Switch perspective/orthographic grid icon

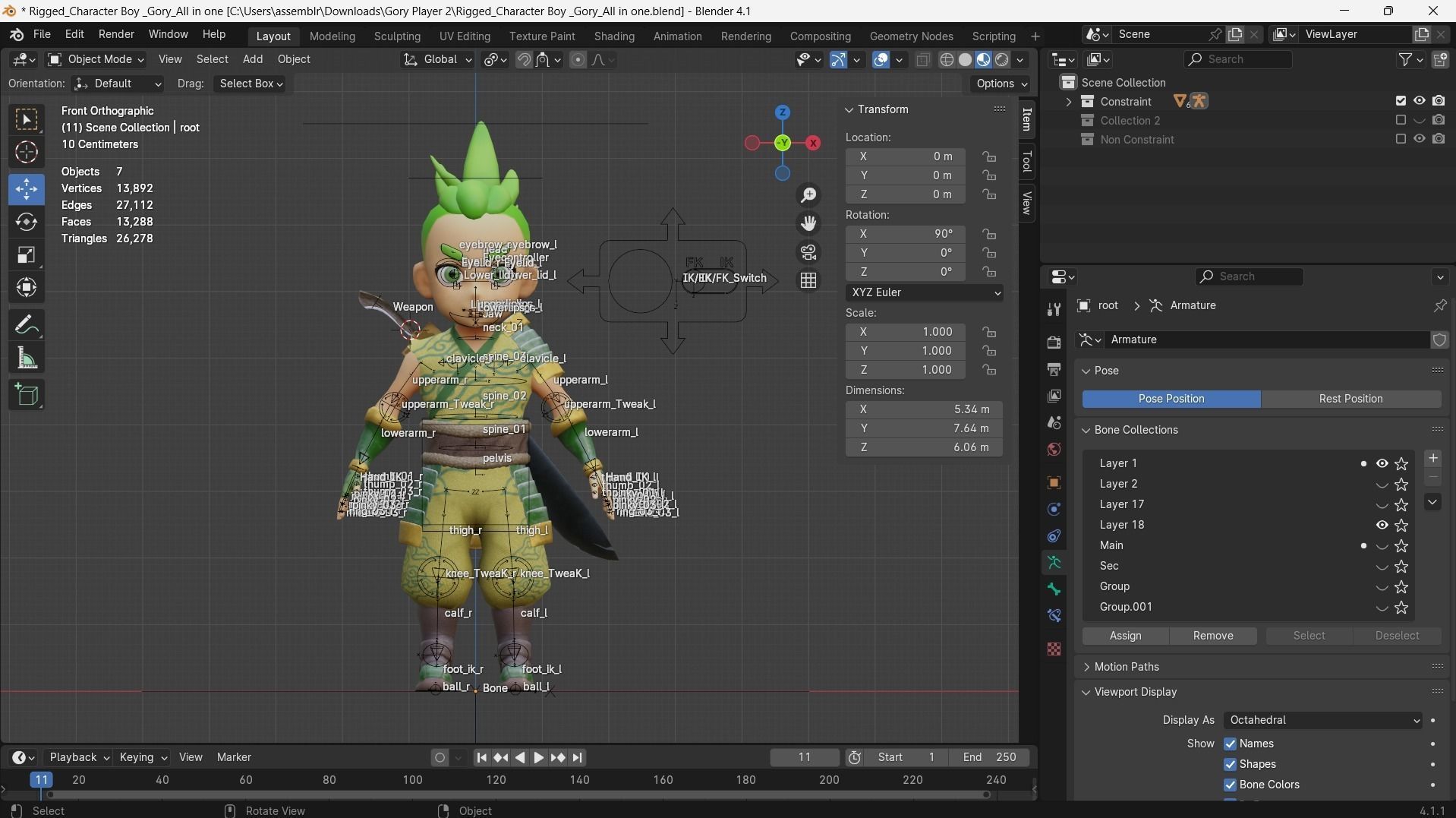click(809, 280)
